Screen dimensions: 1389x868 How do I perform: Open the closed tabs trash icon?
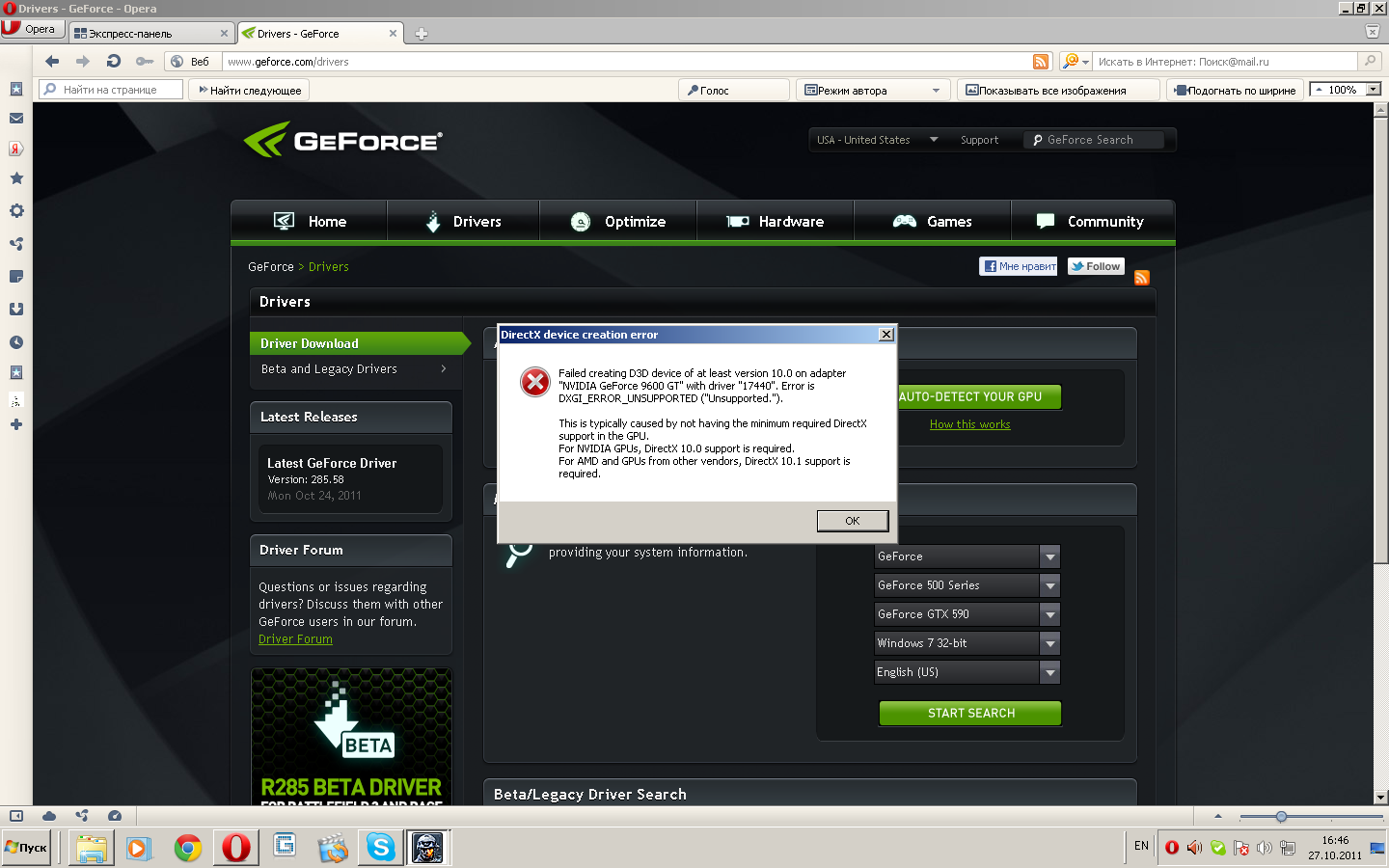[1373, 31]
